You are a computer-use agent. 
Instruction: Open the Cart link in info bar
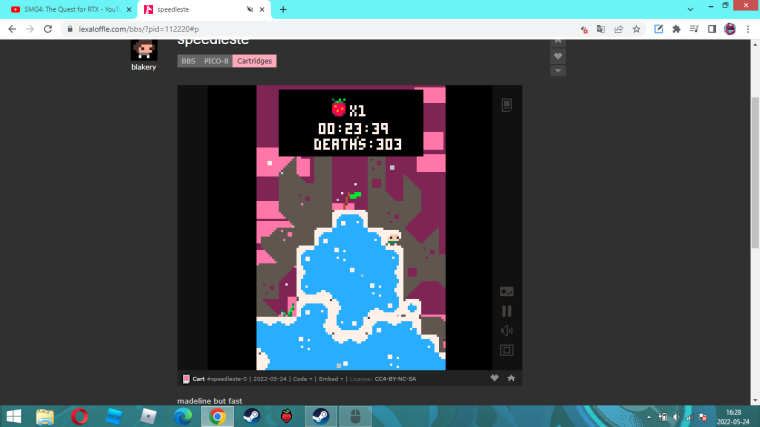pos(199,379)
